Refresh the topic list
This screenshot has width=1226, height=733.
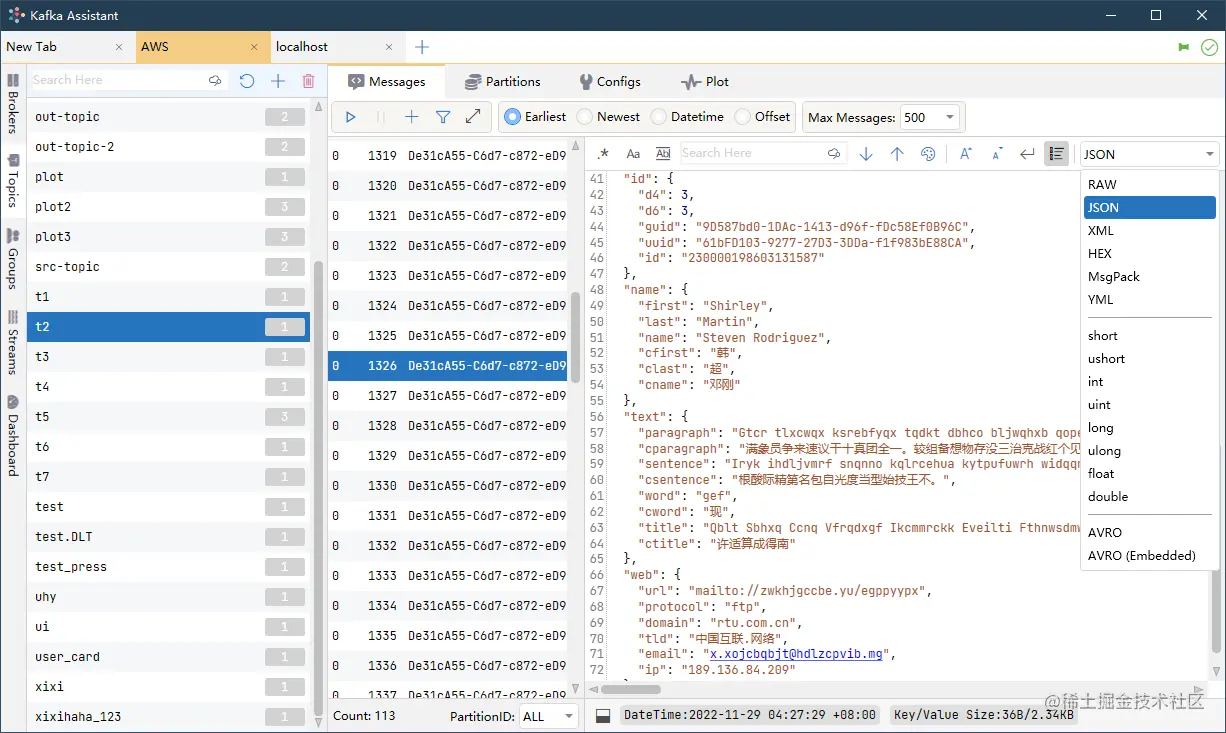(247, 81)
